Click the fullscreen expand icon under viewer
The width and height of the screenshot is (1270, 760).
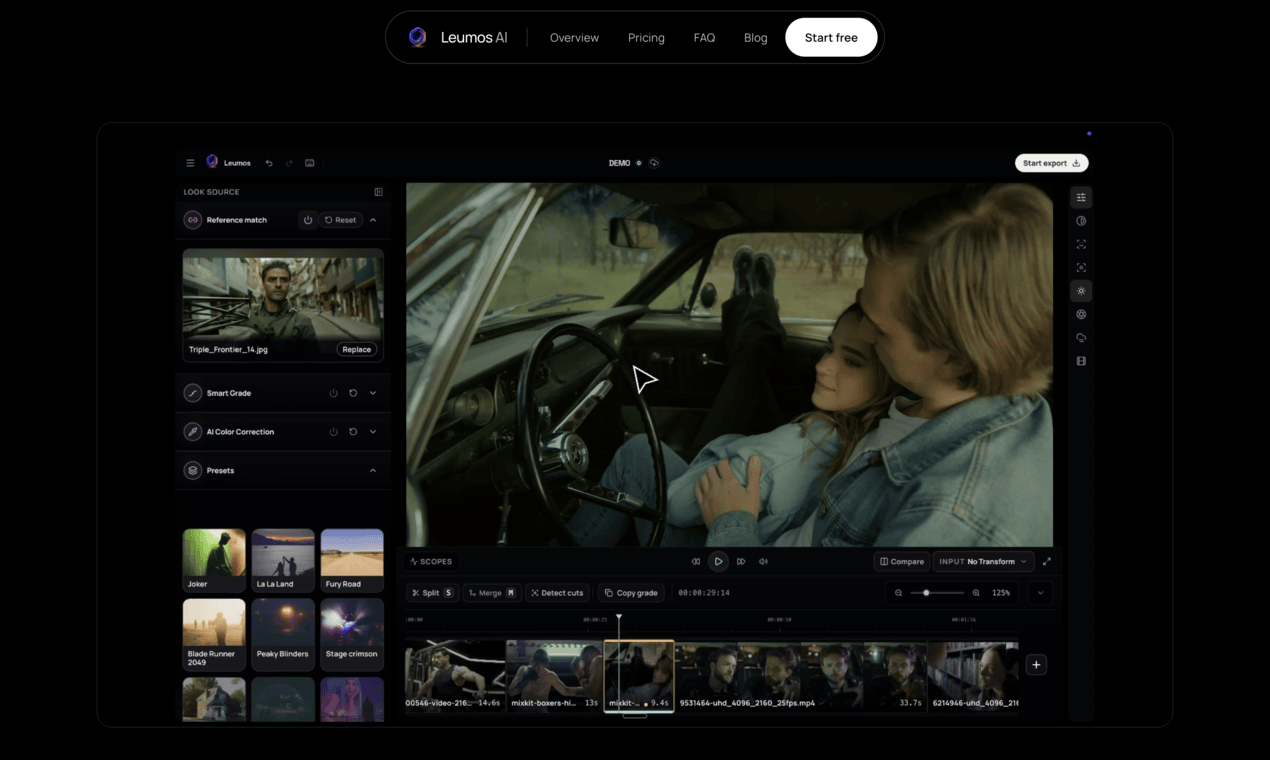click(1047, 562)
